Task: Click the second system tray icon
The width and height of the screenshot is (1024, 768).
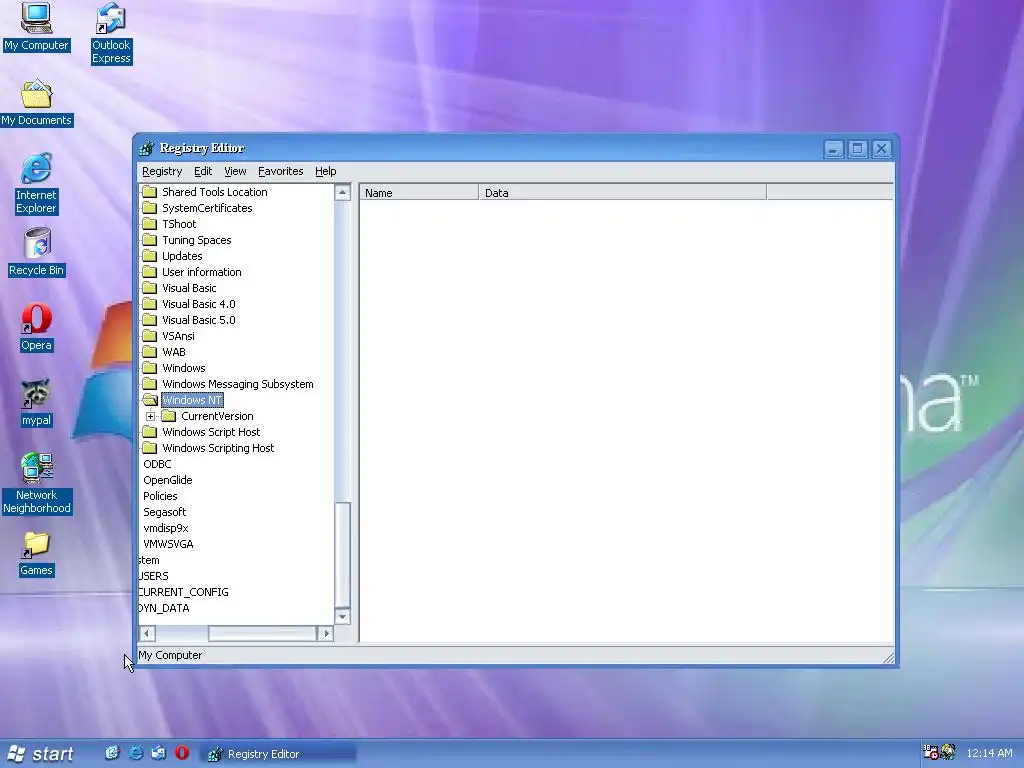Action: pyautogui.click(x=948, y=752)
